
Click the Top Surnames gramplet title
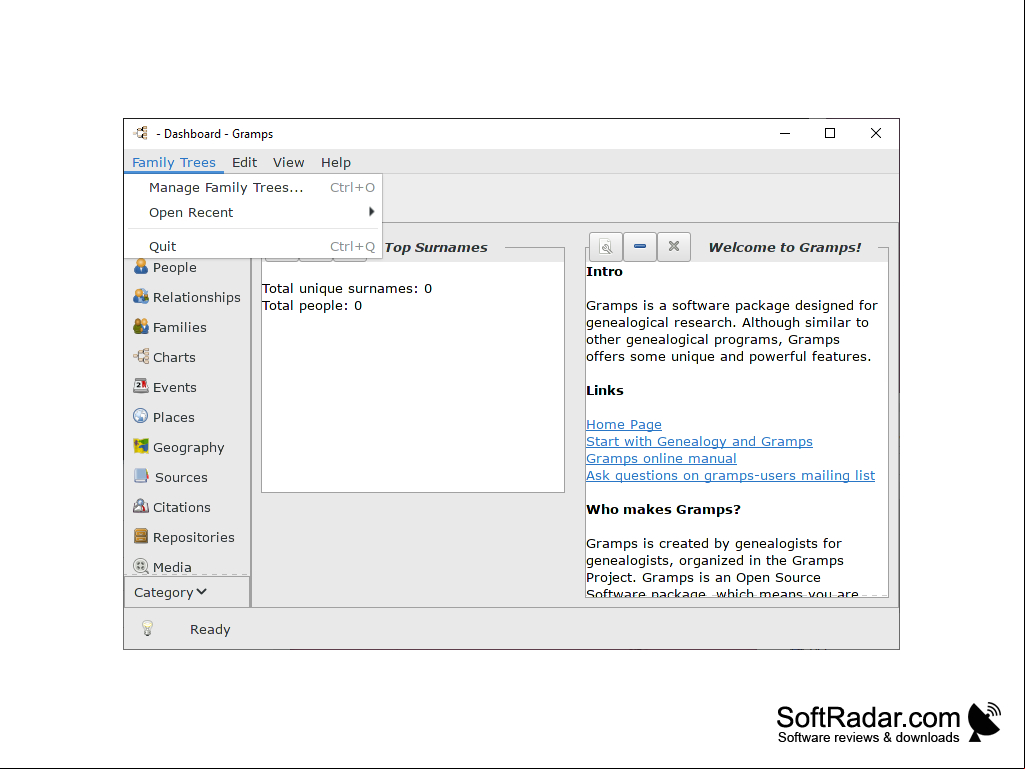tap(436, 247)
